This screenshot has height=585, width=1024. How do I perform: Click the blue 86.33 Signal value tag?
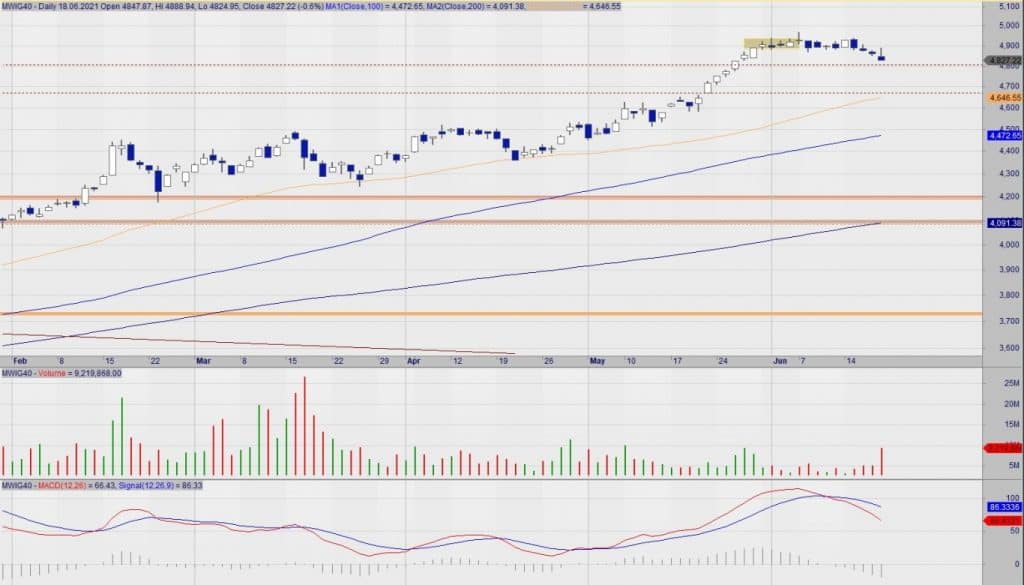pos(1003,508)
